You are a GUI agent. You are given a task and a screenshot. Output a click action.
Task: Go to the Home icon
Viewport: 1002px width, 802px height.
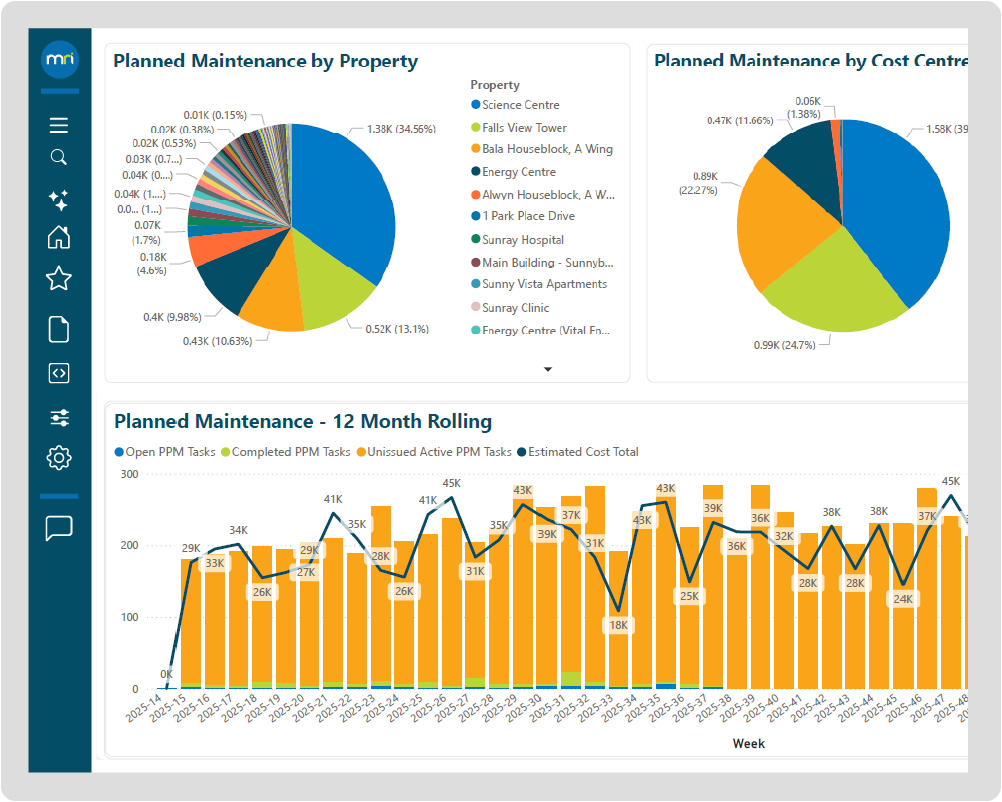pos(59,238)
